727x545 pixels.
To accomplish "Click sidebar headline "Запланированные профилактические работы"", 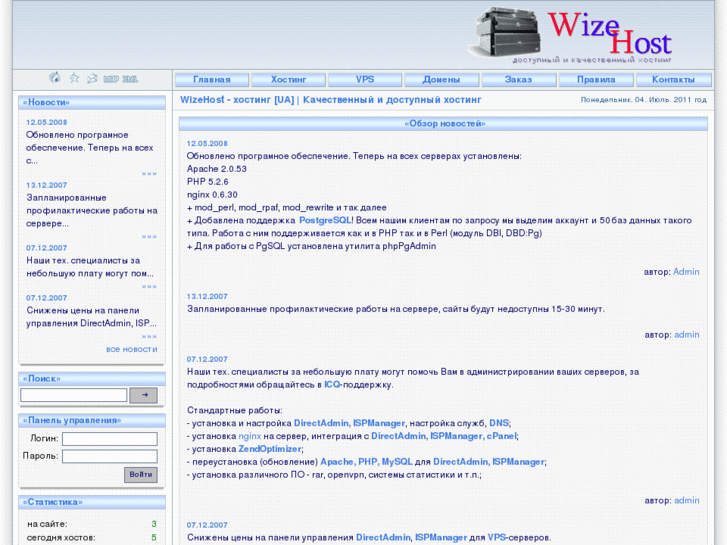I will click(92, 211).
